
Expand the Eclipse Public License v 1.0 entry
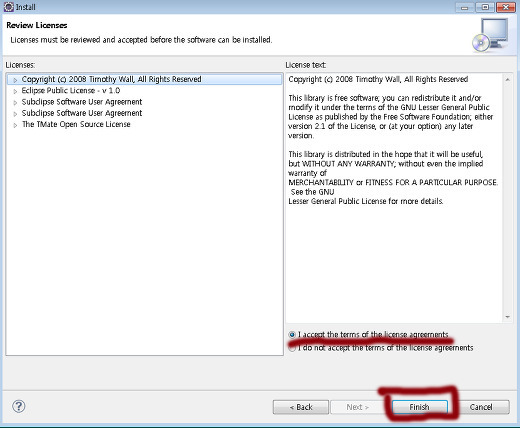coord(15,91)
